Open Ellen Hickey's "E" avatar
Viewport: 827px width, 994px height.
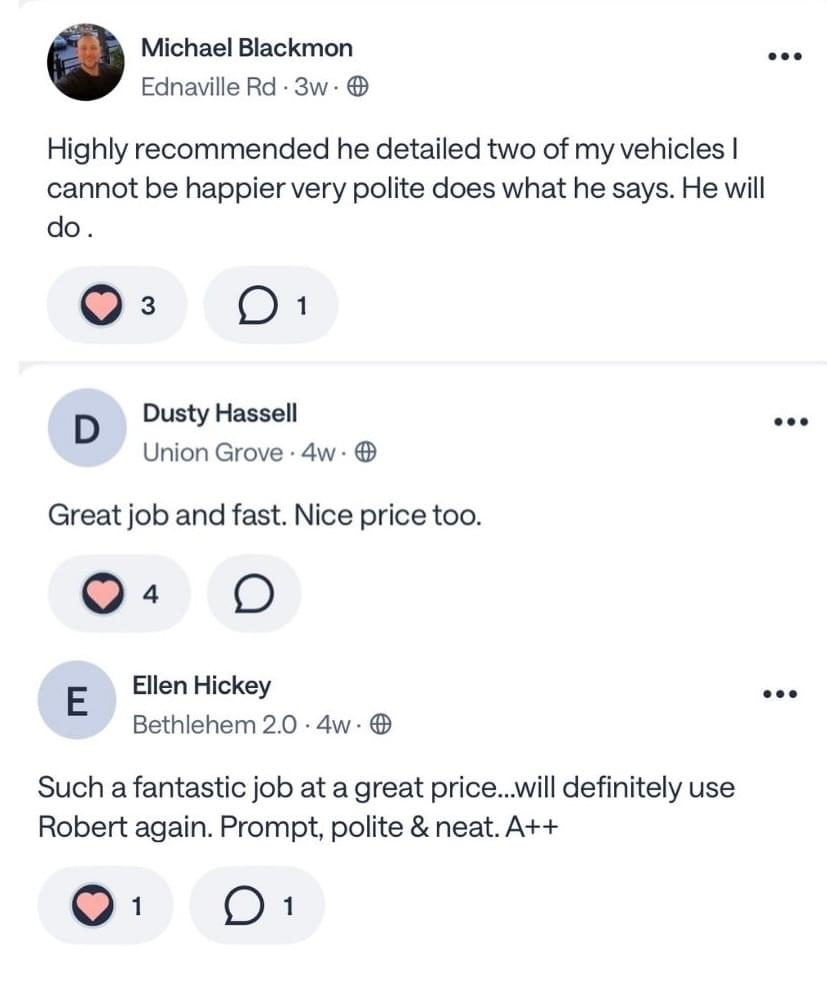75,701
